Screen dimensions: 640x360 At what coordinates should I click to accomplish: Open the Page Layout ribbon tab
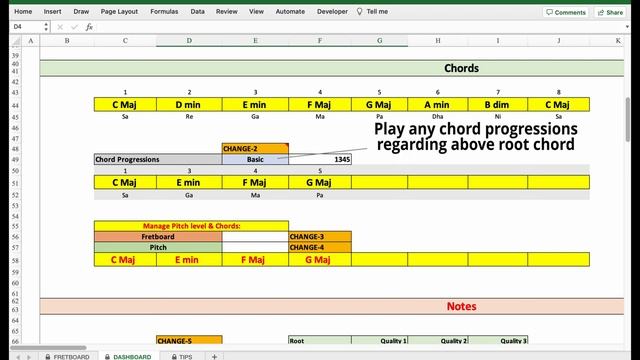[x=119, y=11]
